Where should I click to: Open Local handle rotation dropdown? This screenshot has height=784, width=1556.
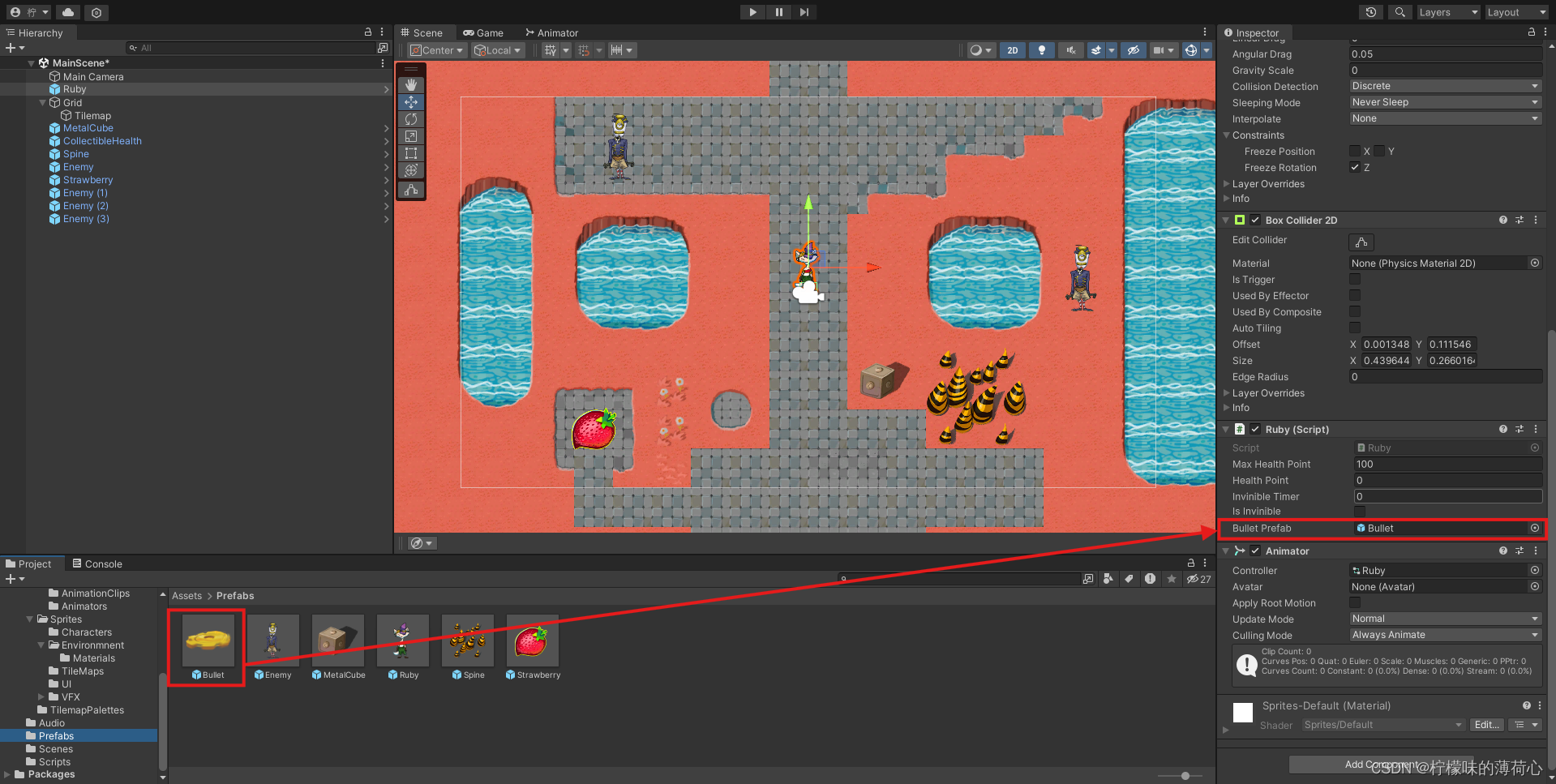click(x=498, y=50)
